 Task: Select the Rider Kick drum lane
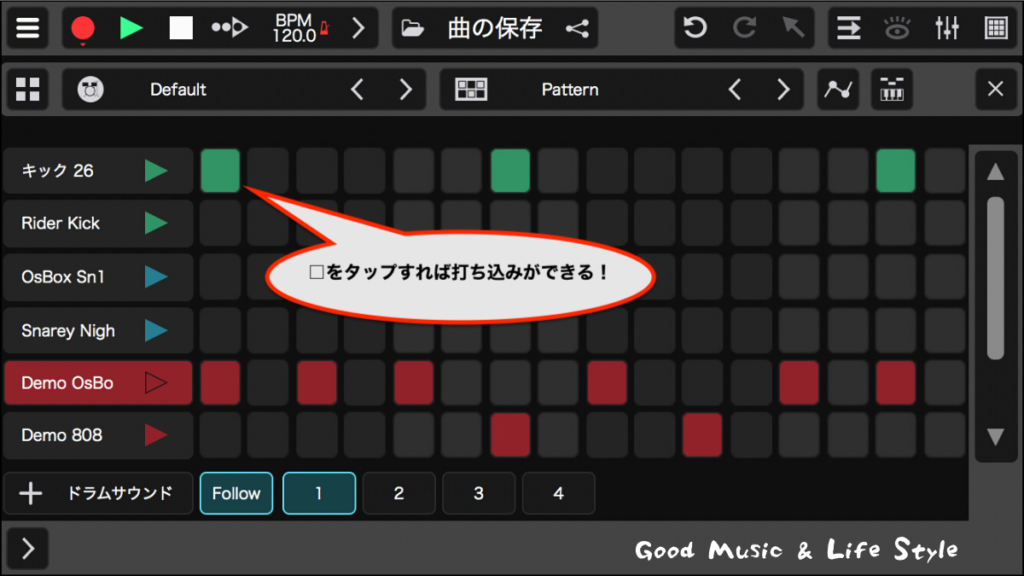[x=98, y=223]
